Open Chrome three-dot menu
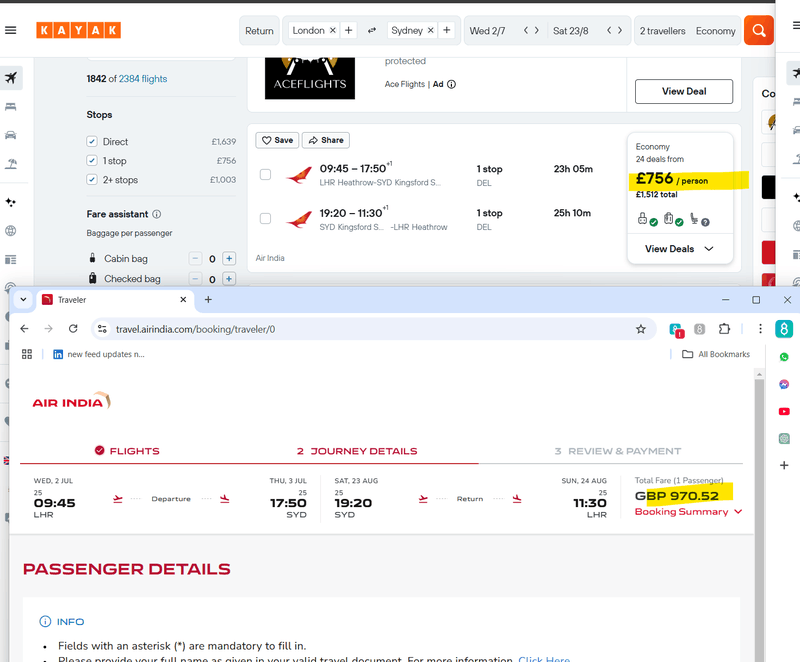 tap(760, 329)
